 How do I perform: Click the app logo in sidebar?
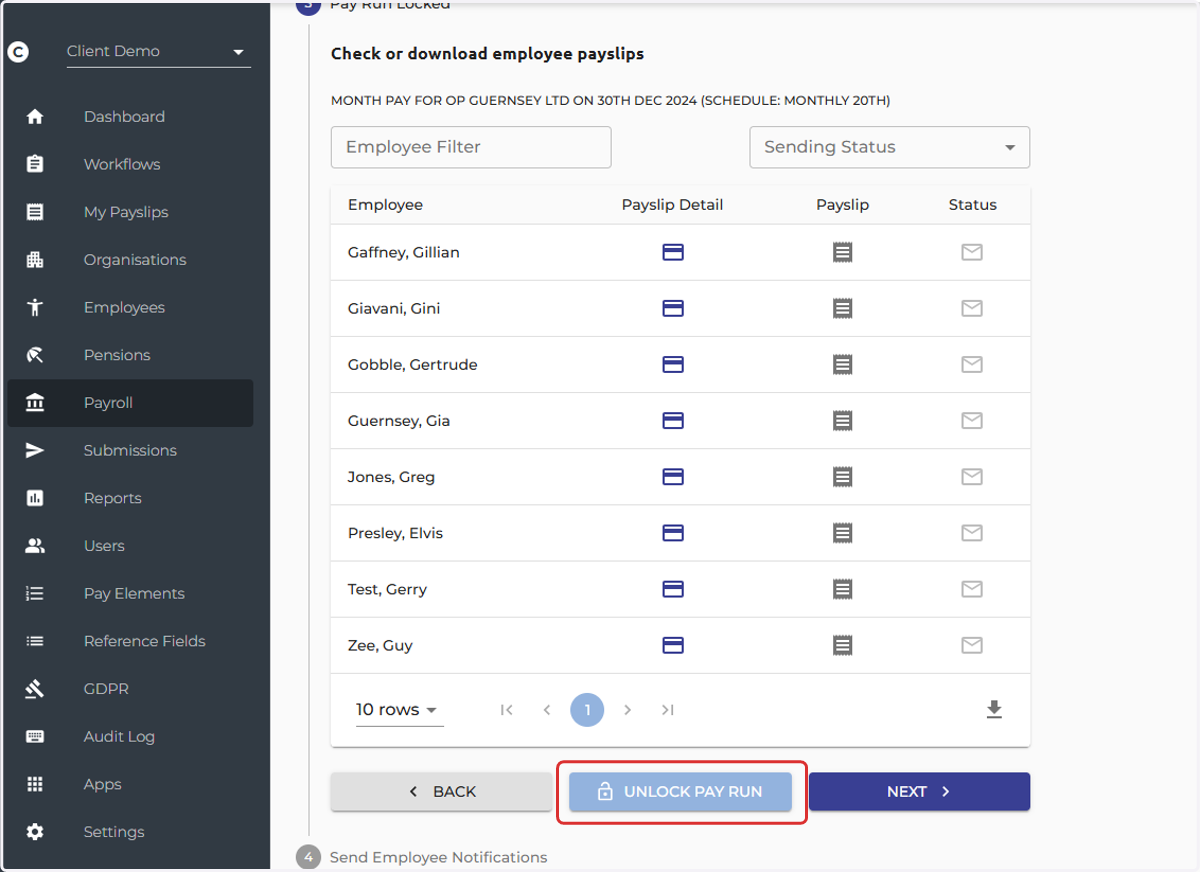pos(18,52)
